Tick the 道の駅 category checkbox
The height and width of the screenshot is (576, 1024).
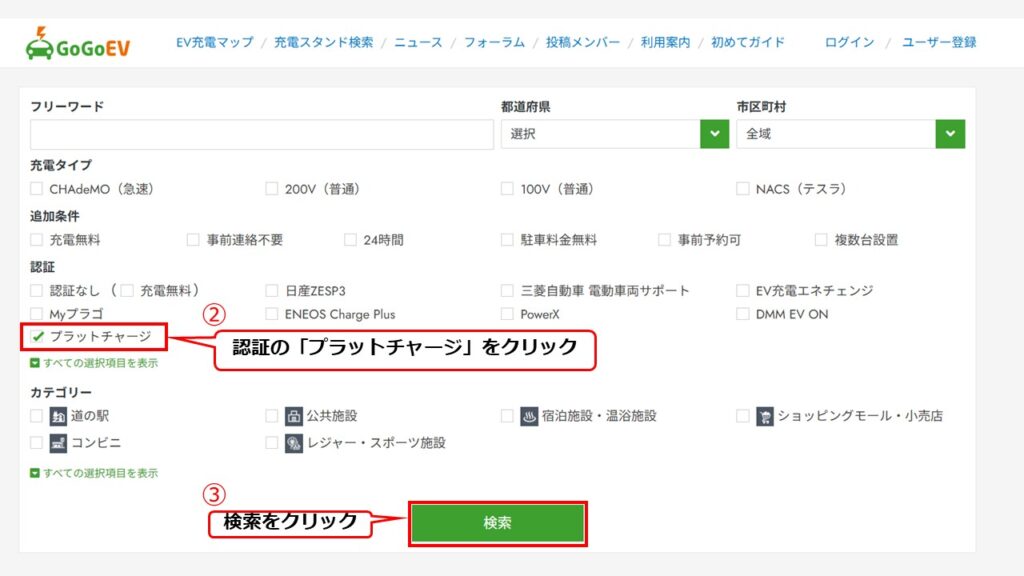pyautogui.click(x=37, y=416)
